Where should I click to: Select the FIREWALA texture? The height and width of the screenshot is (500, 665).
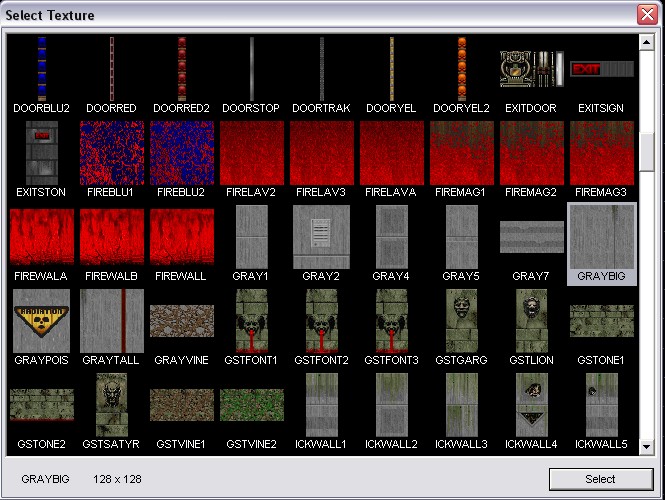(x=42, y=237)
